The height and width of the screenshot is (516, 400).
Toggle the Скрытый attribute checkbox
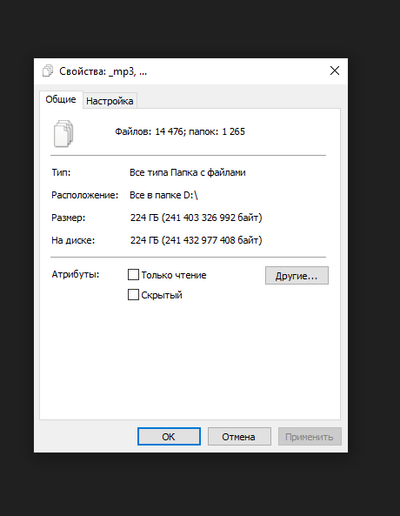[x=133, y=295]
